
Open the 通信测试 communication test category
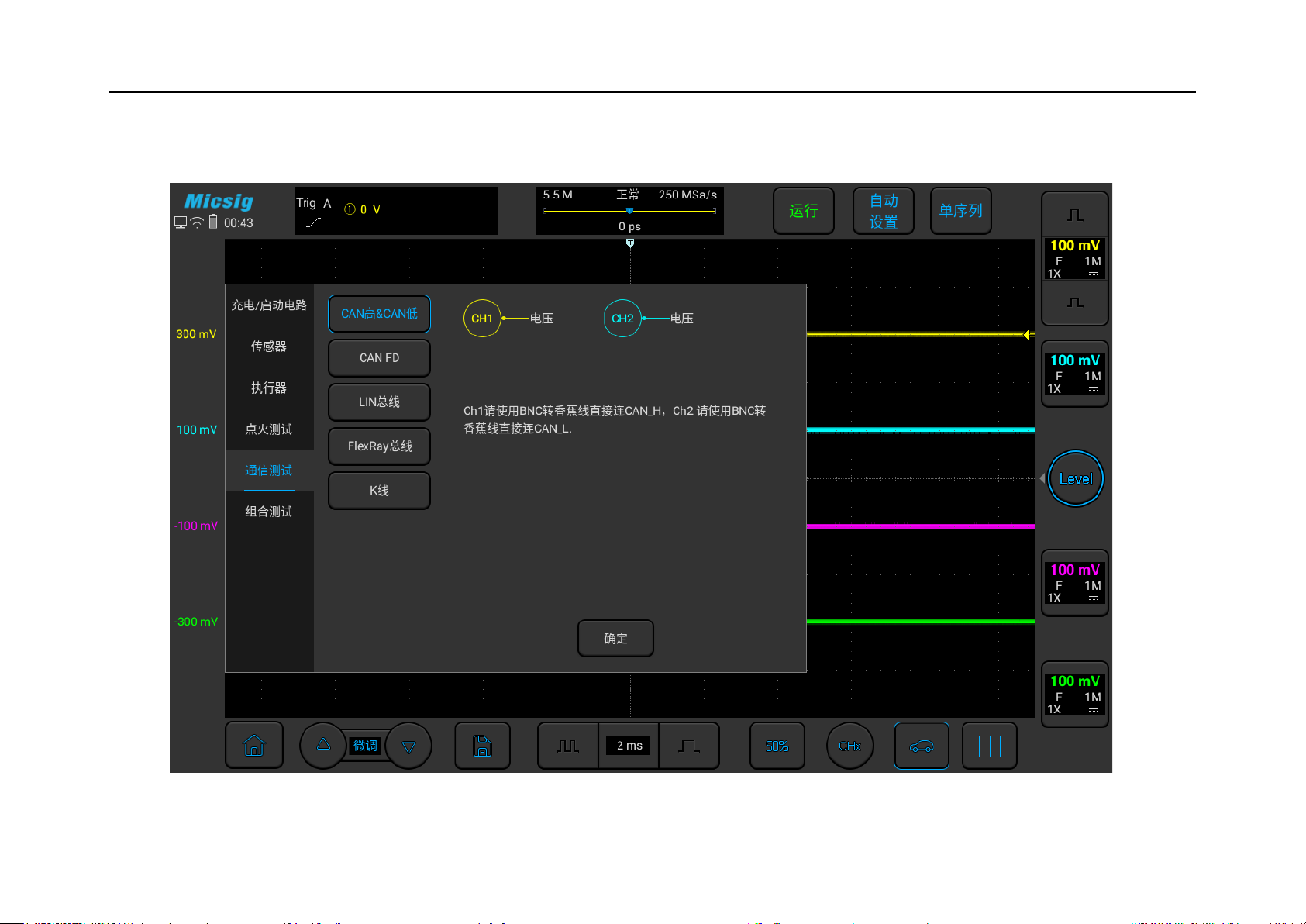tap(269, 471)
